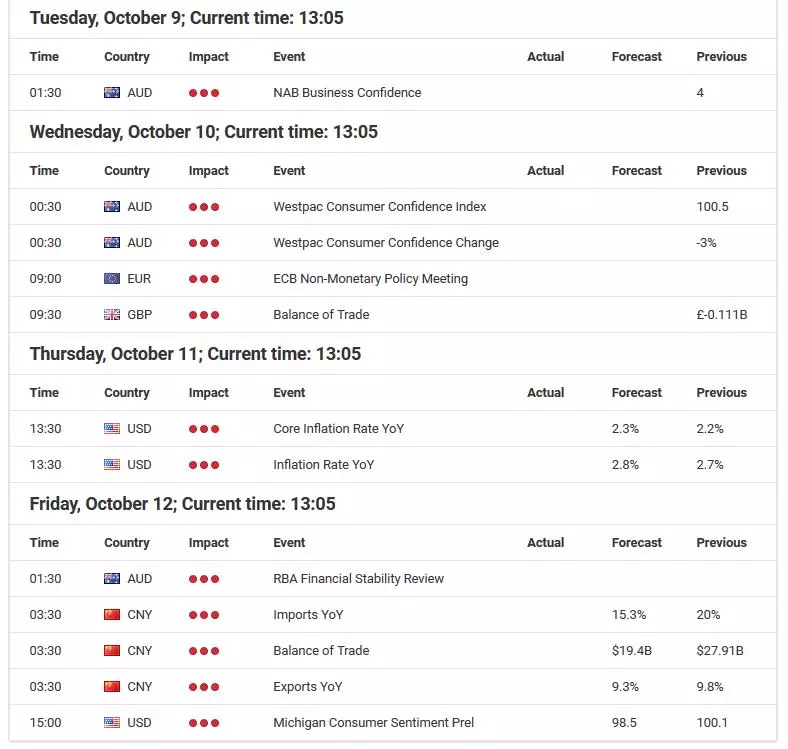
Task: Click red impact dots for Exports YoY
Action: click(x=204, y=687)
